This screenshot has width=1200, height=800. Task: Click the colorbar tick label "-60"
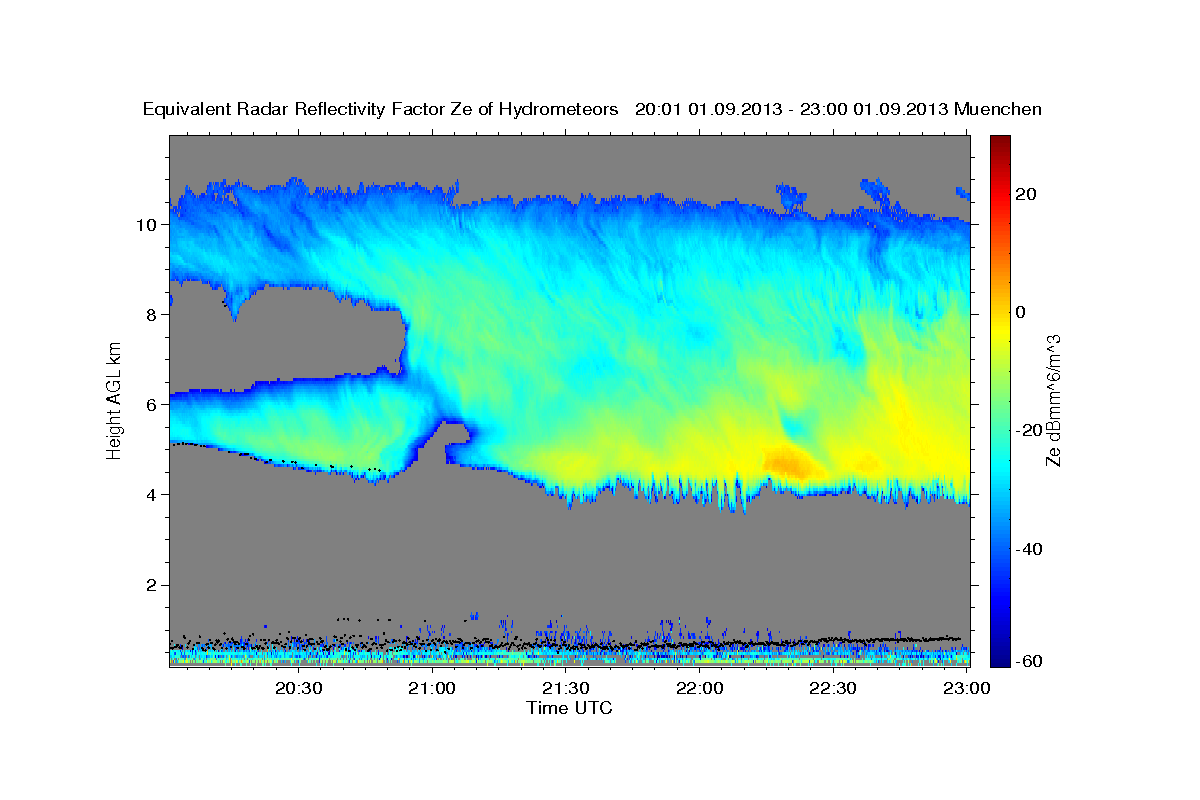1028,661
